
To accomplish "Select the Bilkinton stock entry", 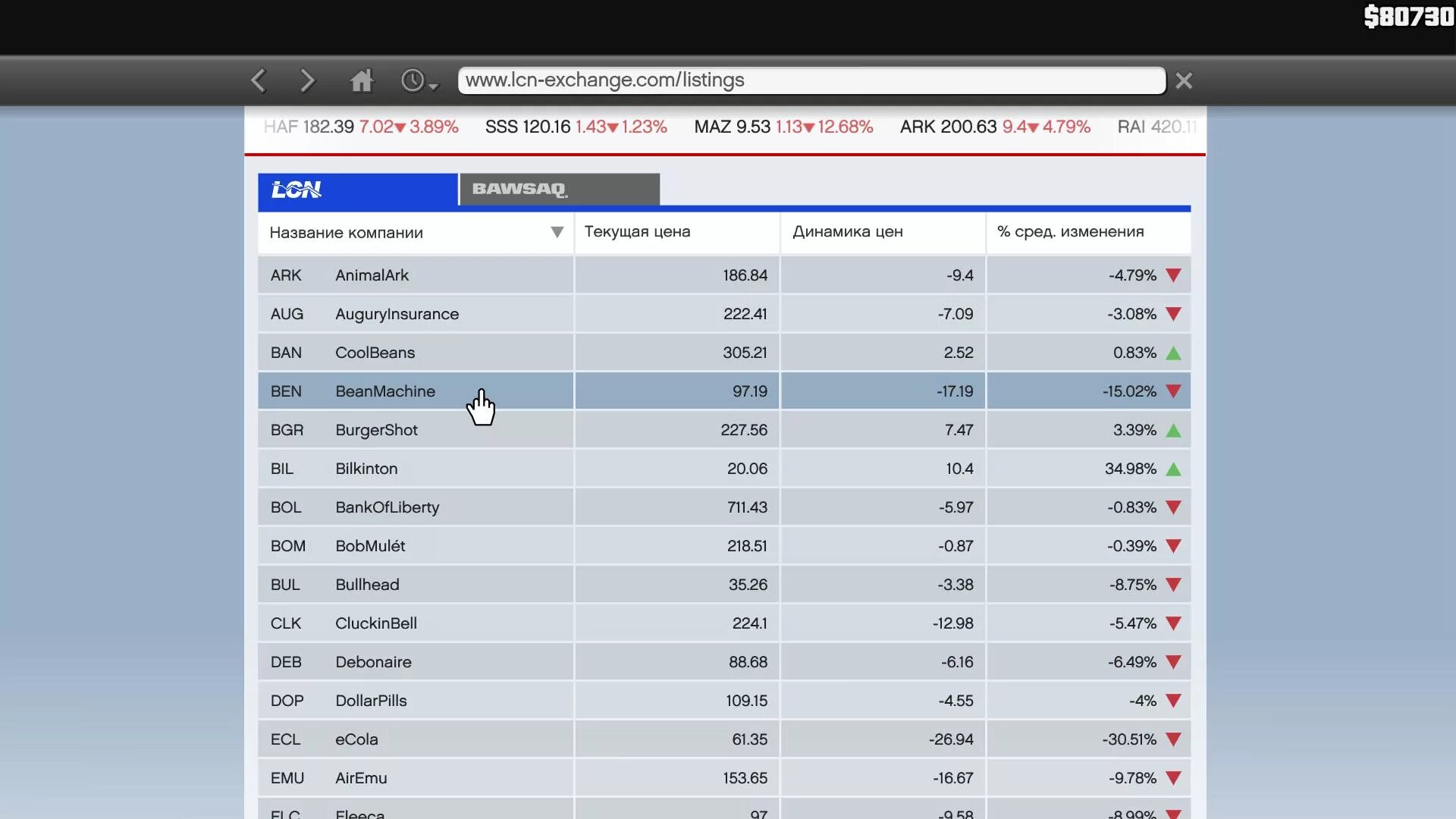I will [x=366, y=469].
